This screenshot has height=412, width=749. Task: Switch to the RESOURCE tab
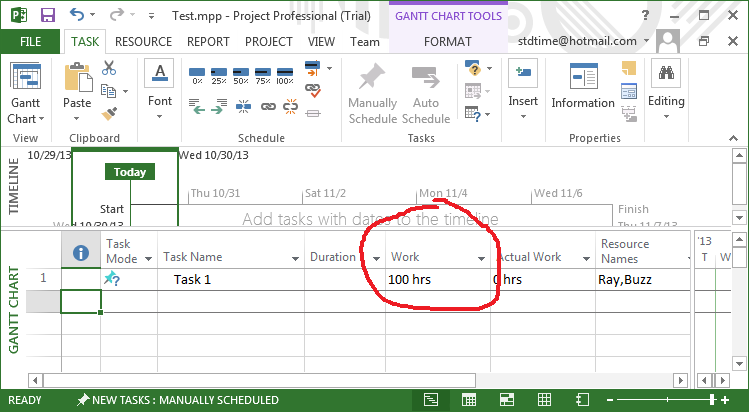click(143, 42)
